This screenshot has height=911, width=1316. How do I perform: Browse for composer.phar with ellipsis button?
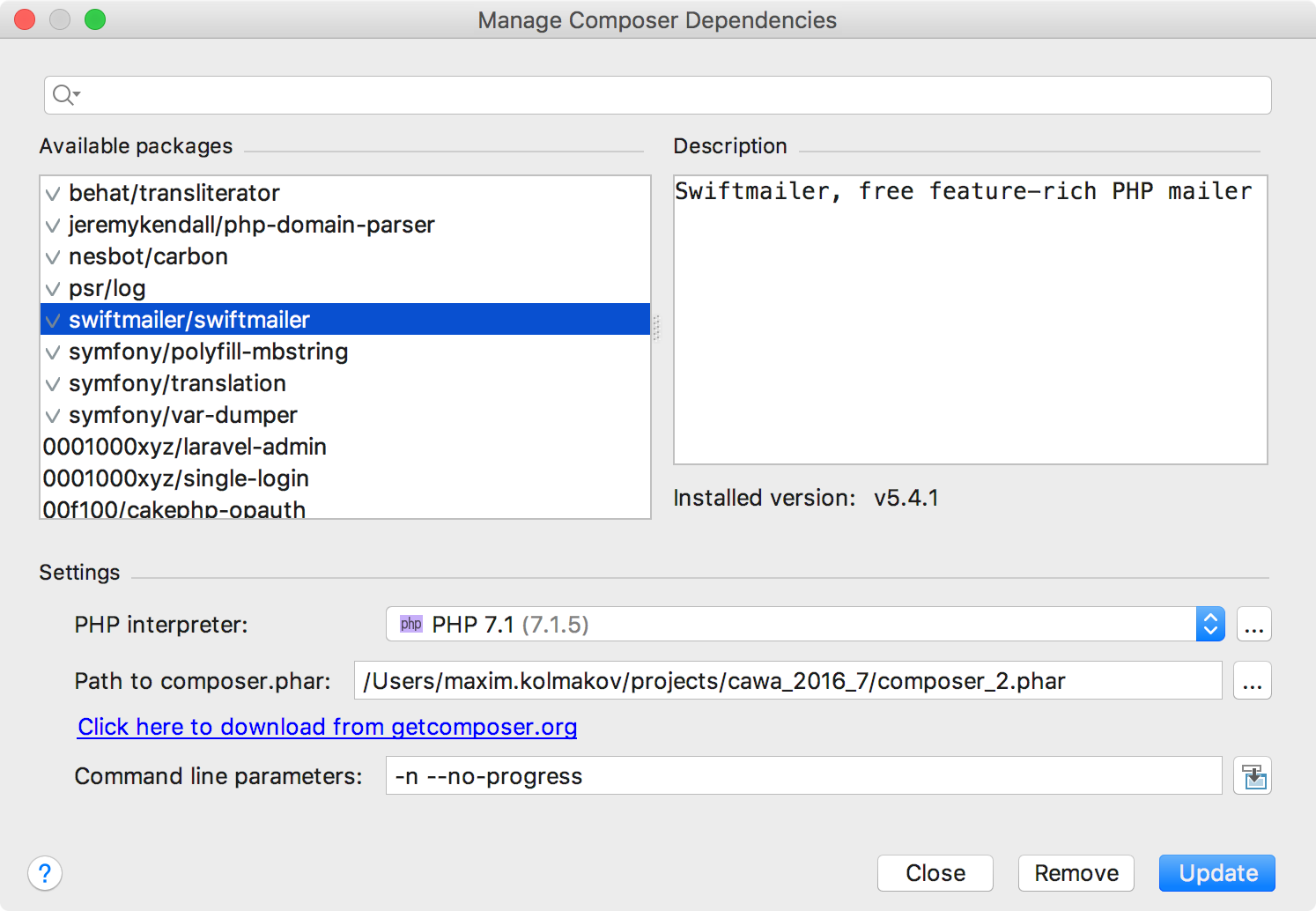click(x=1252, y=680)
